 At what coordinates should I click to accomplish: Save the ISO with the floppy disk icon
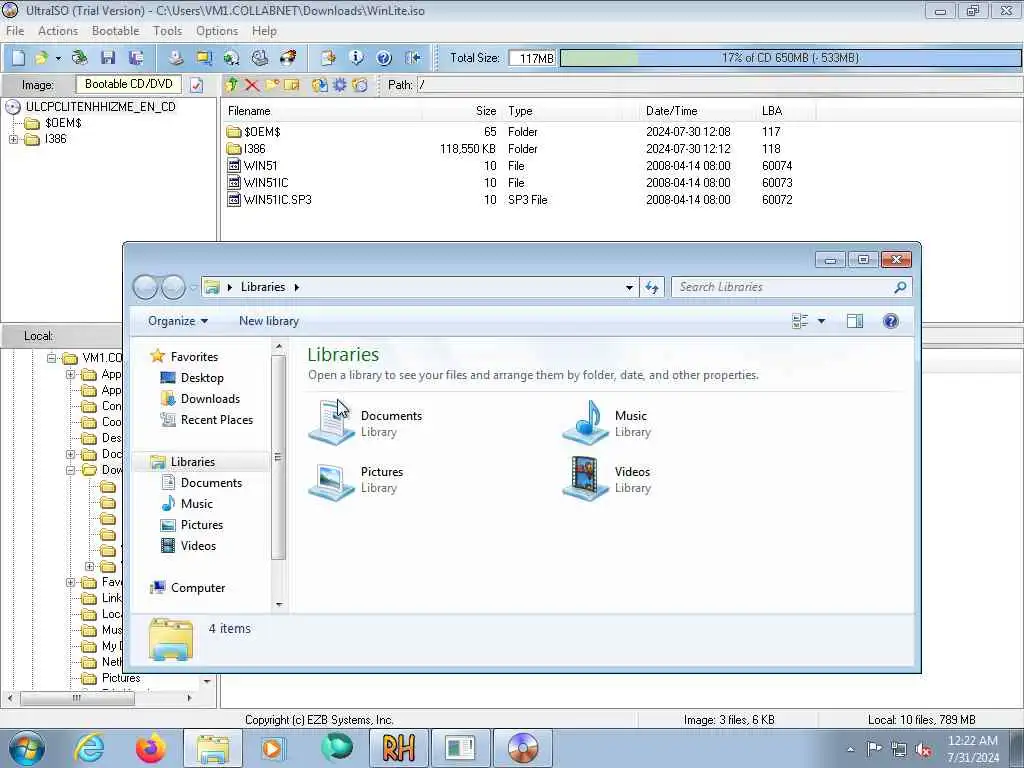[x=108, y=58]
